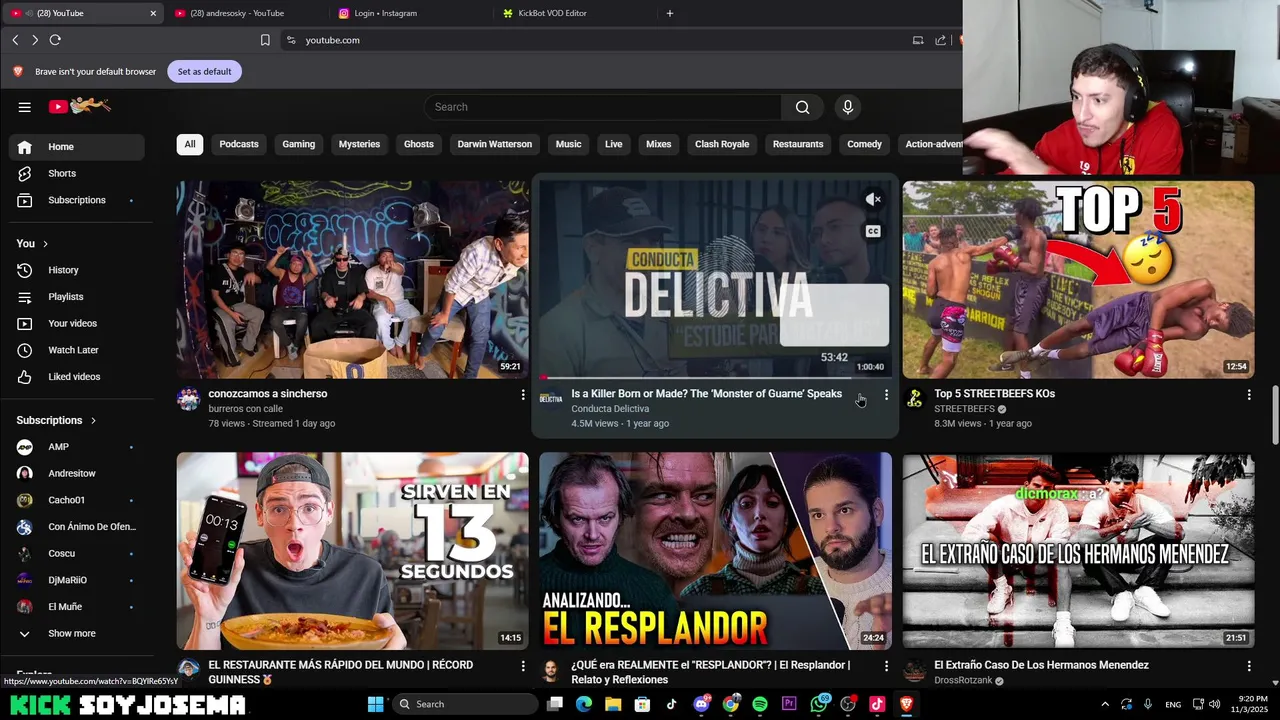
Task: Switch to KickBot VOD Editor tab
Action: click(x=575, y=13)
